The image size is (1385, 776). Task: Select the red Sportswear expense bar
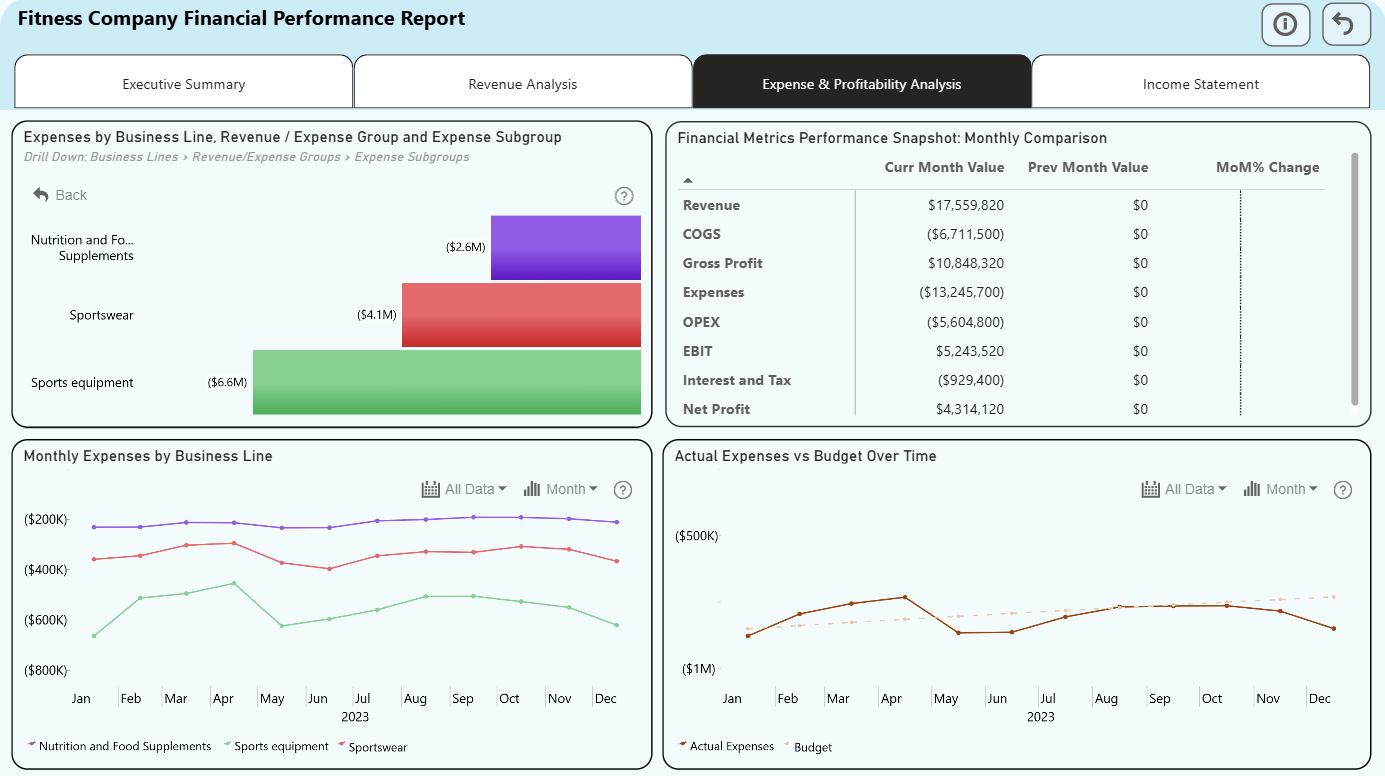(x=521, y=315)
